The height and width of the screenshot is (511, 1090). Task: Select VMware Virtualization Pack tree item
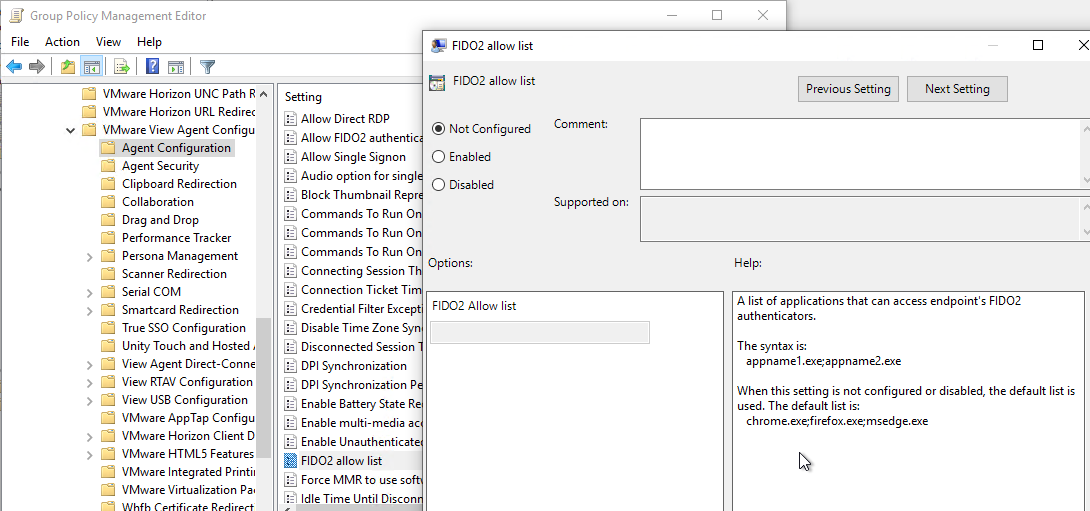(188, 490)
